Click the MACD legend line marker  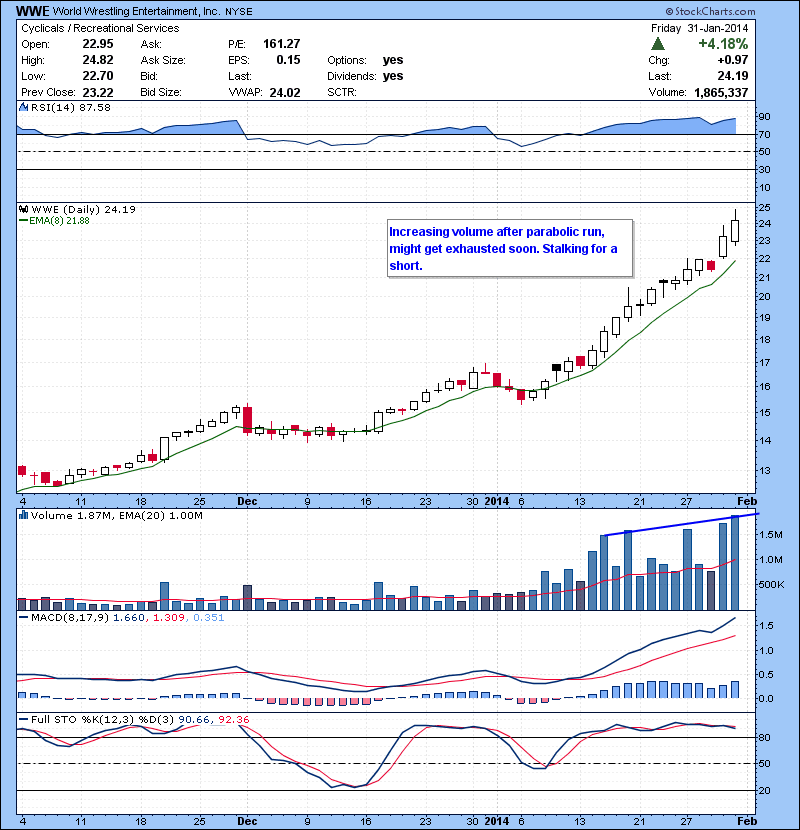[x=23, y=617]
